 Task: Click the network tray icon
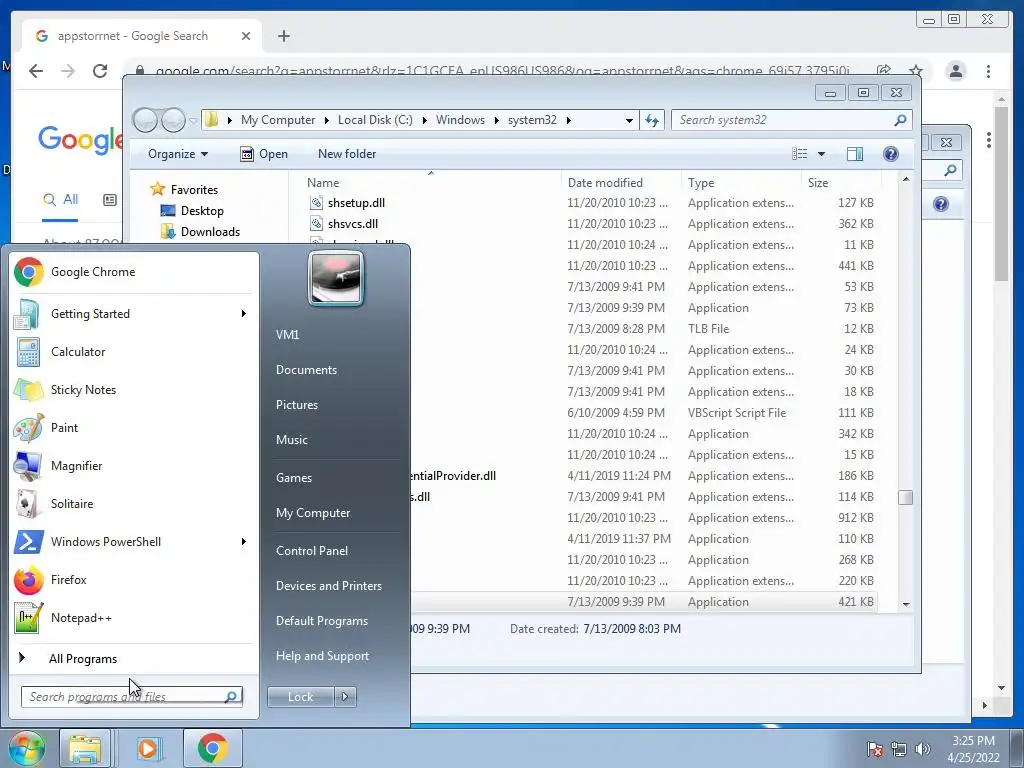[899, 749]
